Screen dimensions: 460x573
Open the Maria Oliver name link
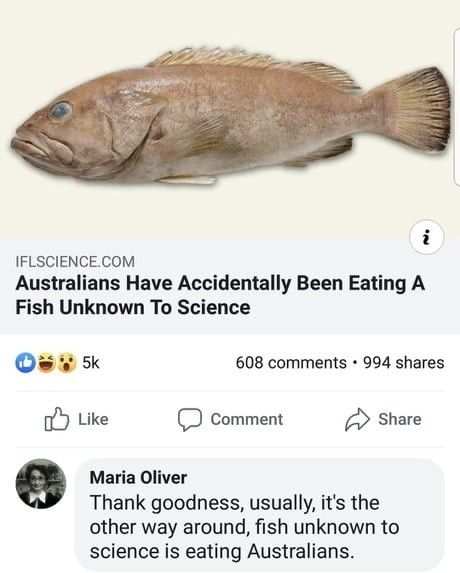[x=138, y=478]
